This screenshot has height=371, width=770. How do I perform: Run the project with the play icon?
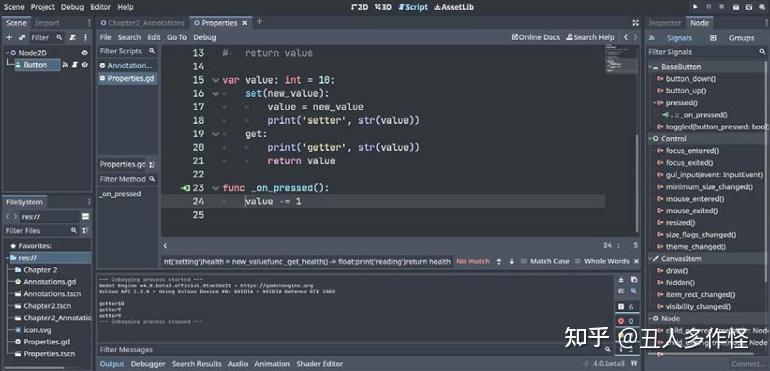click(695, 7)
